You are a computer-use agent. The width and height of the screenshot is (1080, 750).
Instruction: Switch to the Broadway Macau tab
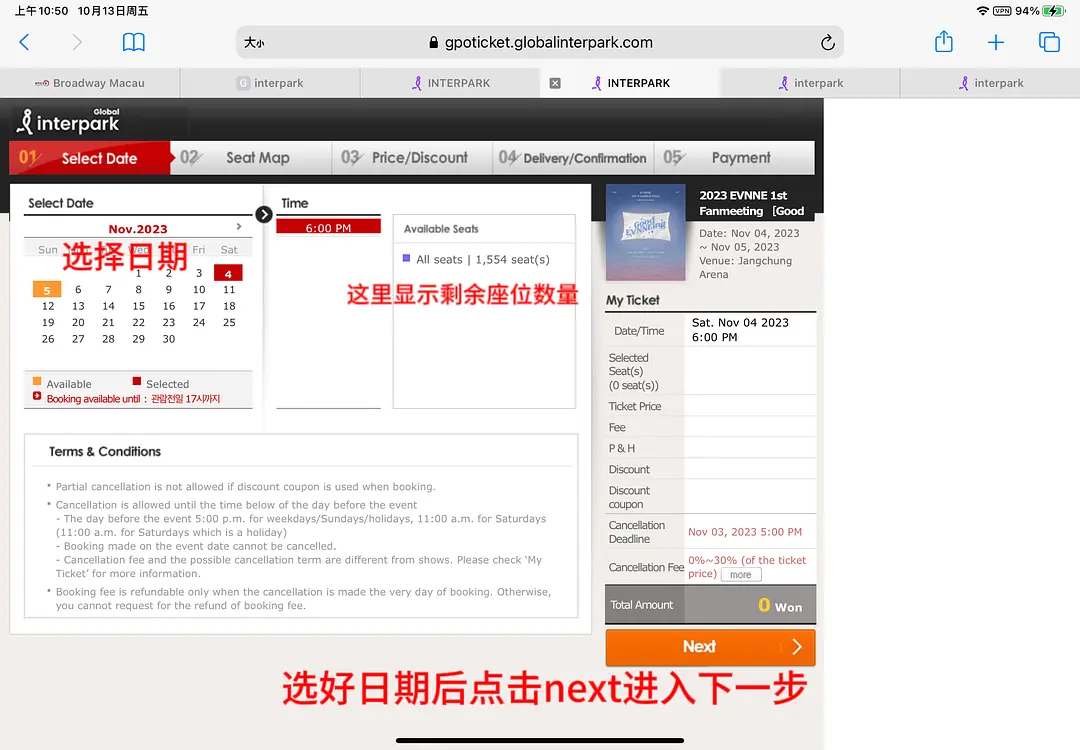tap(90, 83)
